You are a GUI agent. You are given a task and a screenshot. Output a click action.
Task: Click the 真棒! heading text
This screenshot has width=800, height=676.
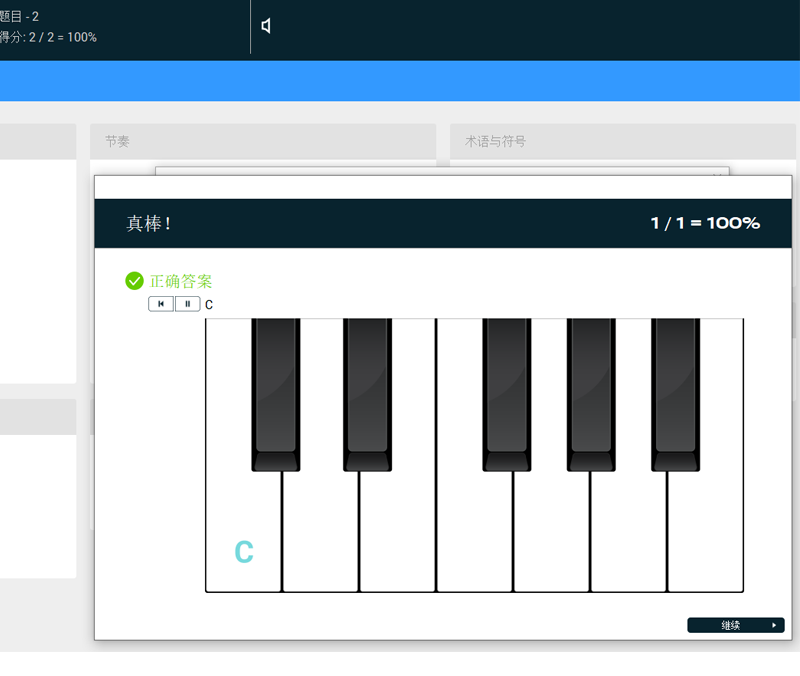(148, 223)
